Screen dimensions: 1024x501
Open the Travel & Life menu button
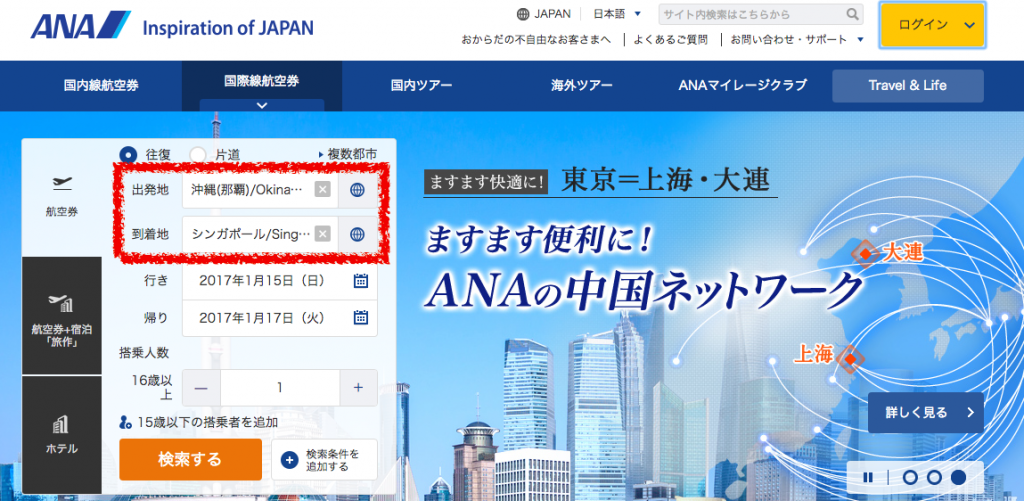pos(908,86)
